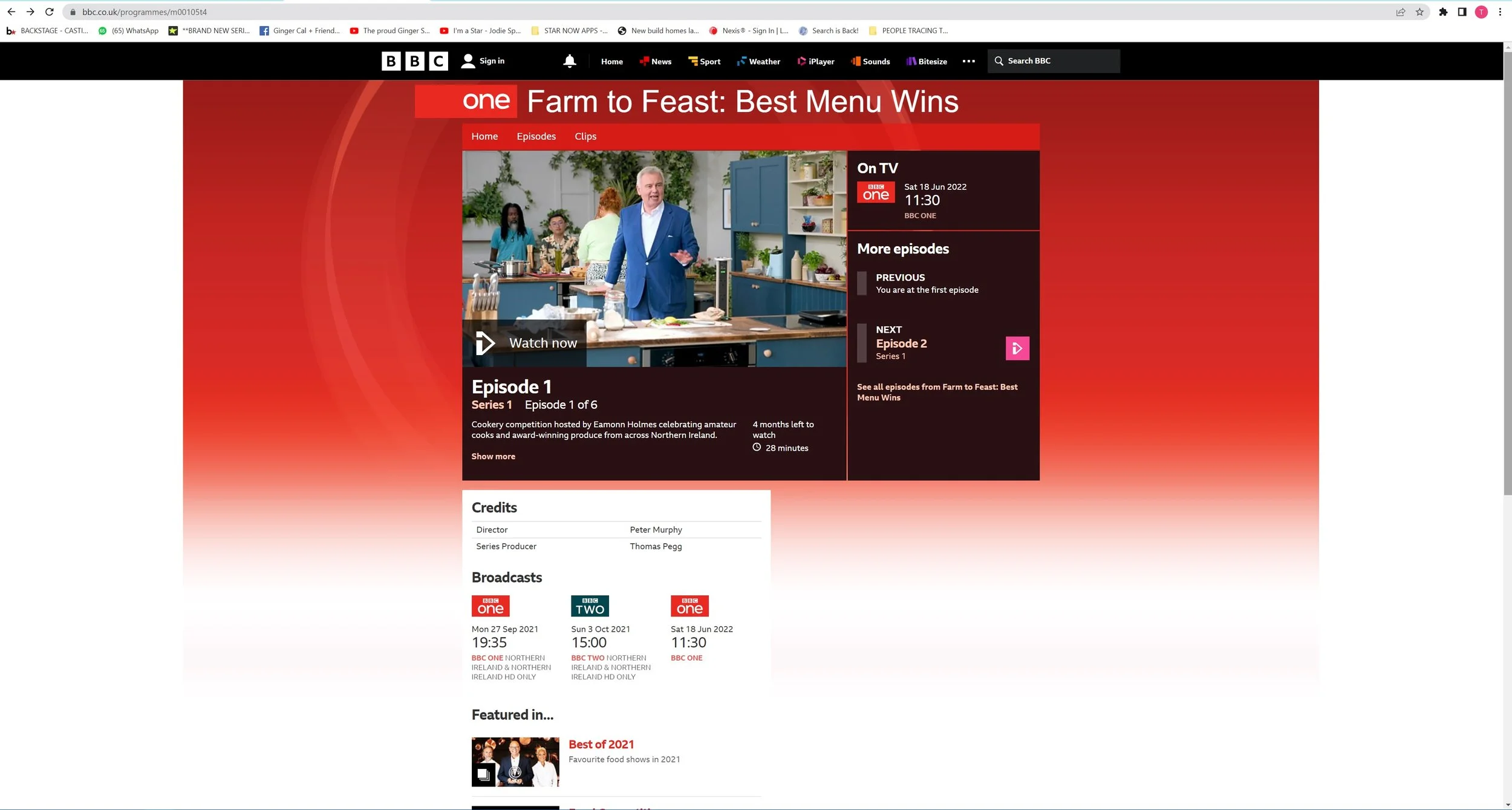Open the Best of 2021 collection
The image size is (1512, 810).
pyautogui.click(x=601, y=744)
